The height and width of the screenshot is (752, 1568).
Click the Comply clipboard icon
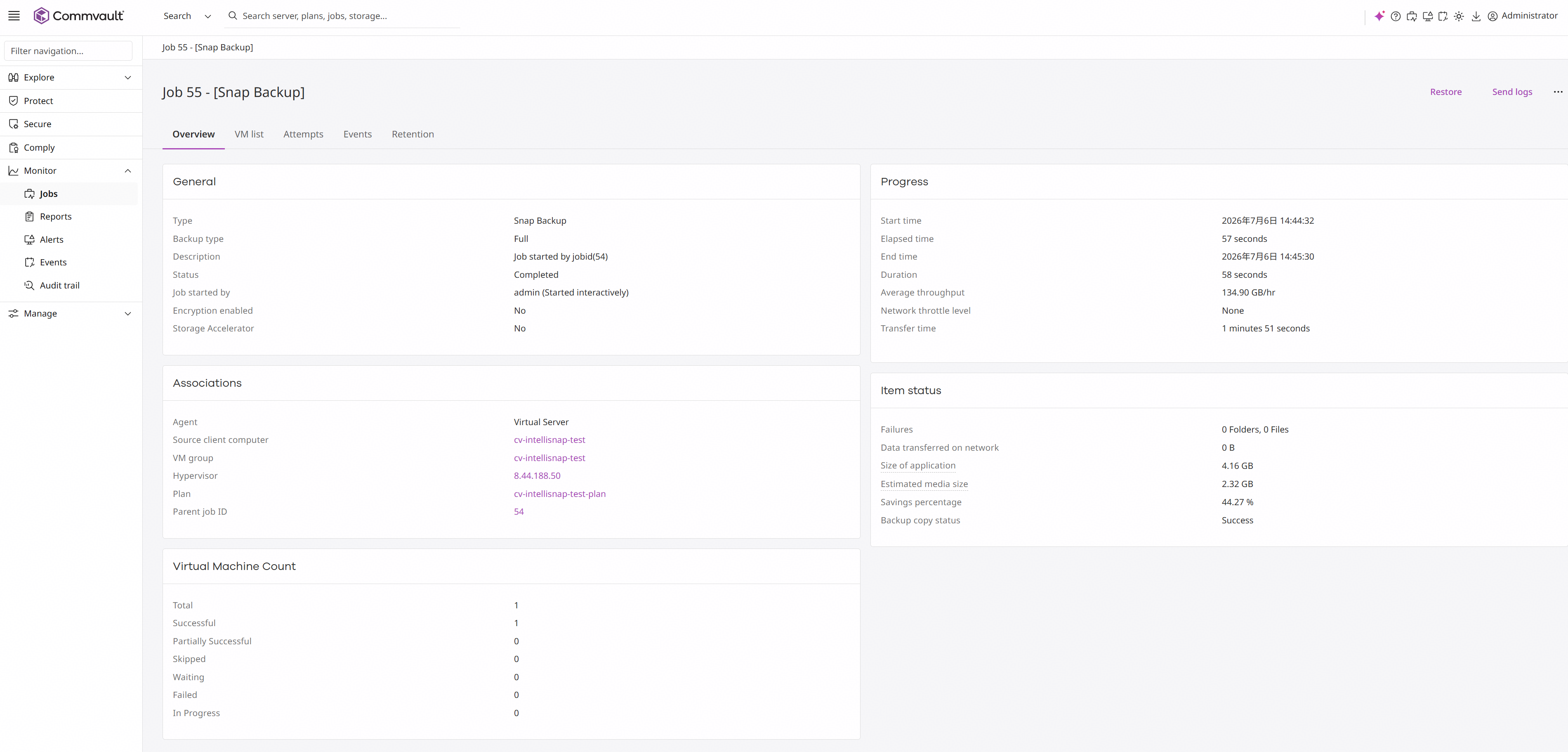tap(13, 147)
